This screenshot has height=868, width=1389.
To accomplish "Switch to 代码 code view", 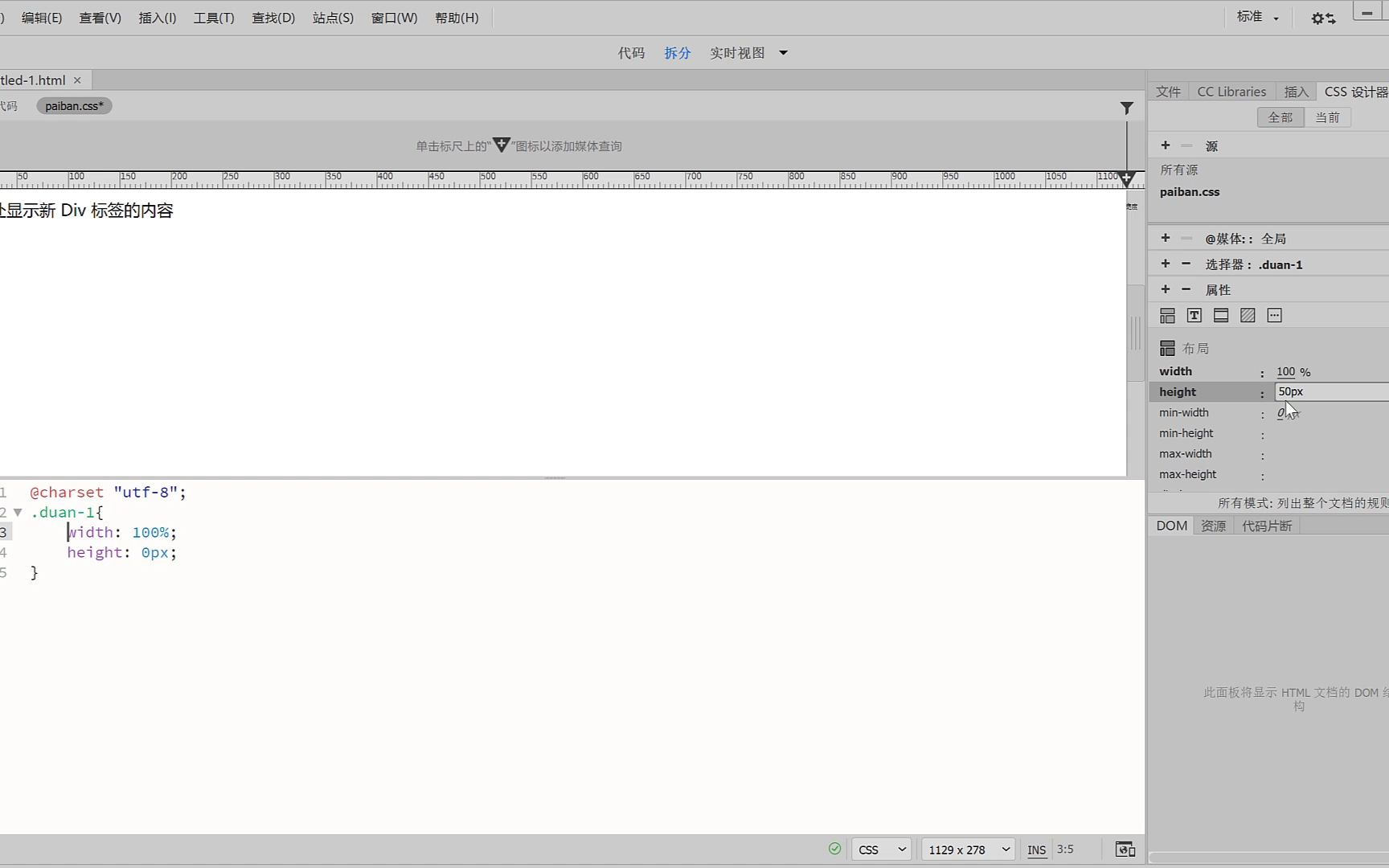I will tap(631, 53).
